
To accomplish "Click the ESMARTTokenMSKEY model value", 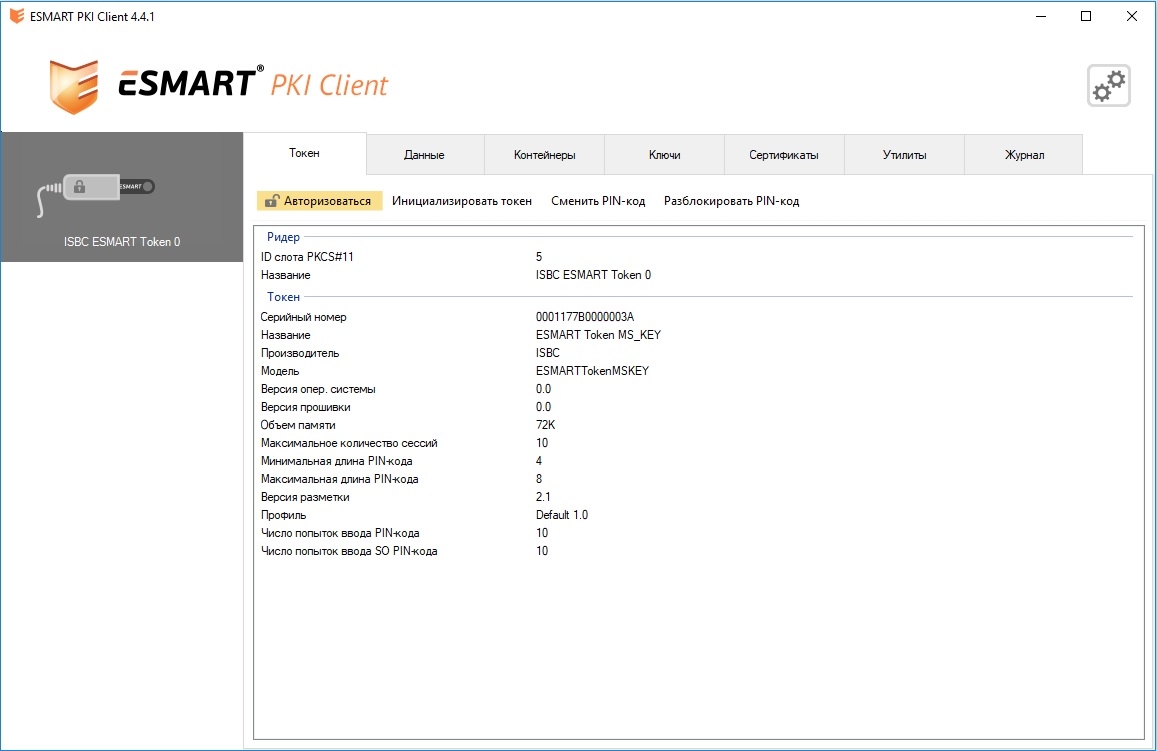I will tap(593, 371).
